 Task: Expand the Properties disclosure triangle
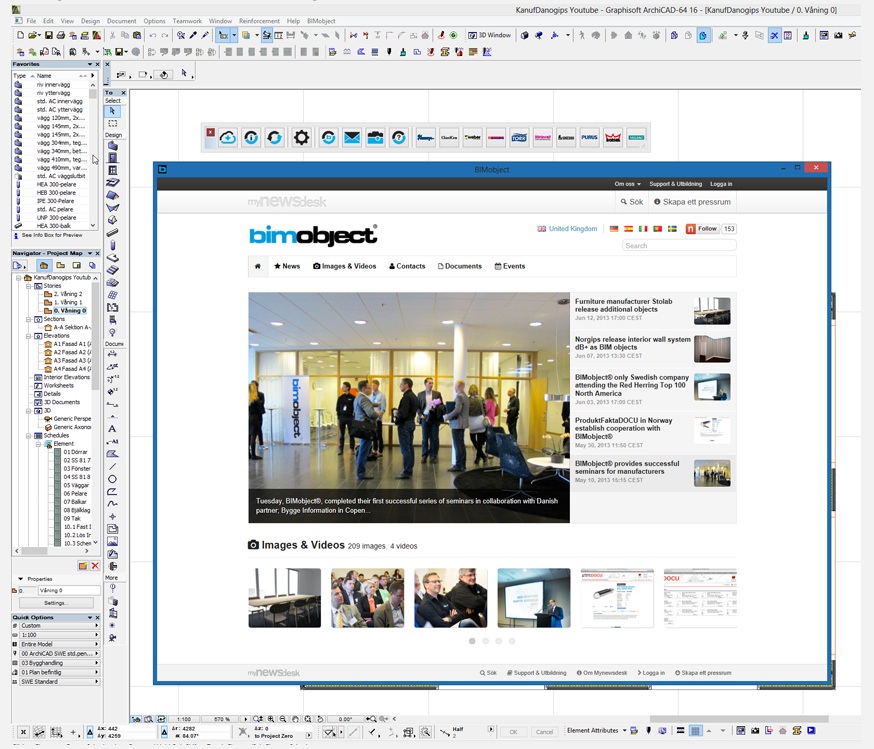tap(21, 579)
